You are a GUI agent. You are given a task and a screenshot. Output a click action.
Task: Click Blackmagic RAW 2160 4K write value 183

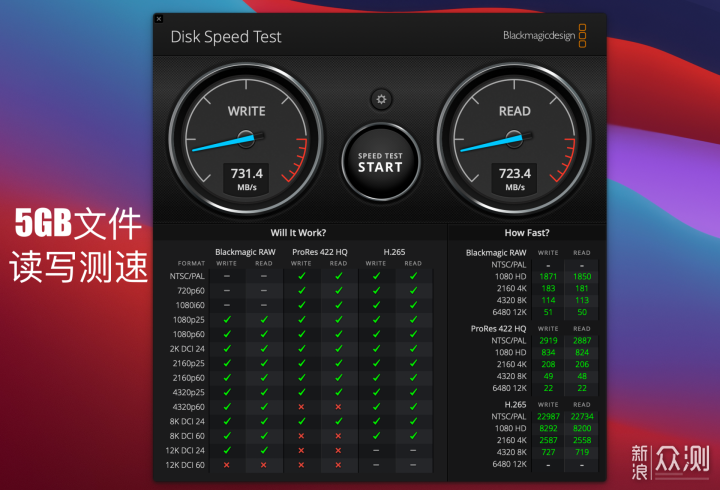tap(548, 288)
